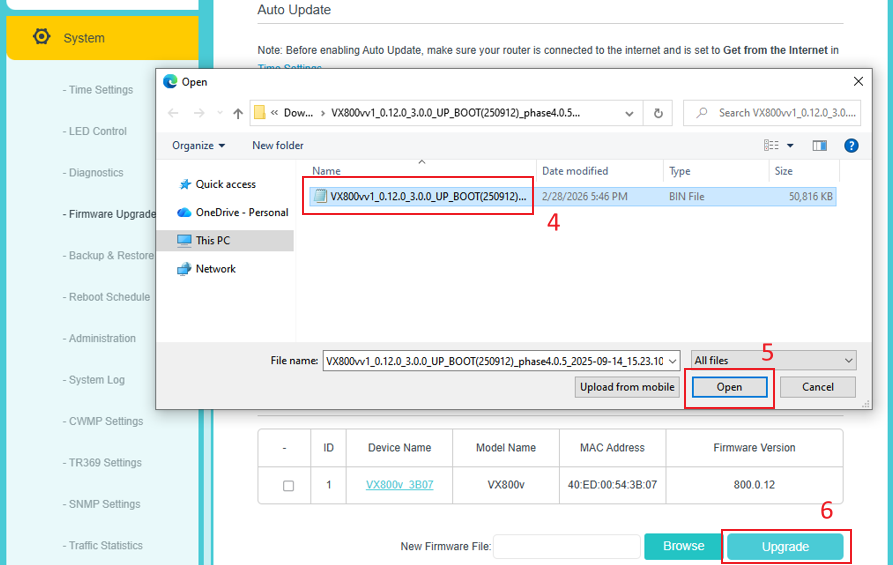Click the Network icon in navigation pane
893x565 pixels.
click(184, 269)
